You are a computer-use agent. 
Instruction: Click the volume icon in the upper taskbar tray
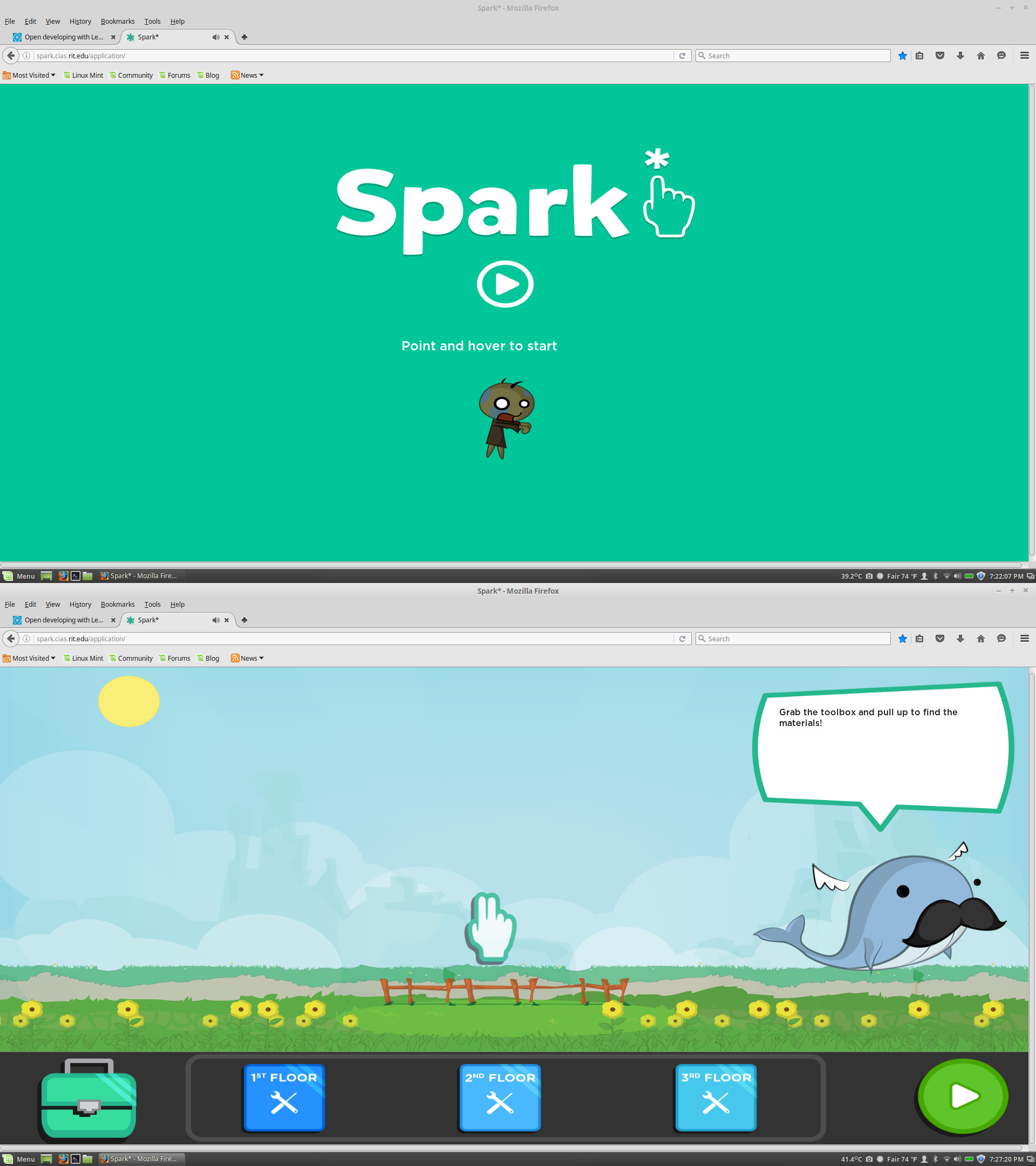pos(957,576)
